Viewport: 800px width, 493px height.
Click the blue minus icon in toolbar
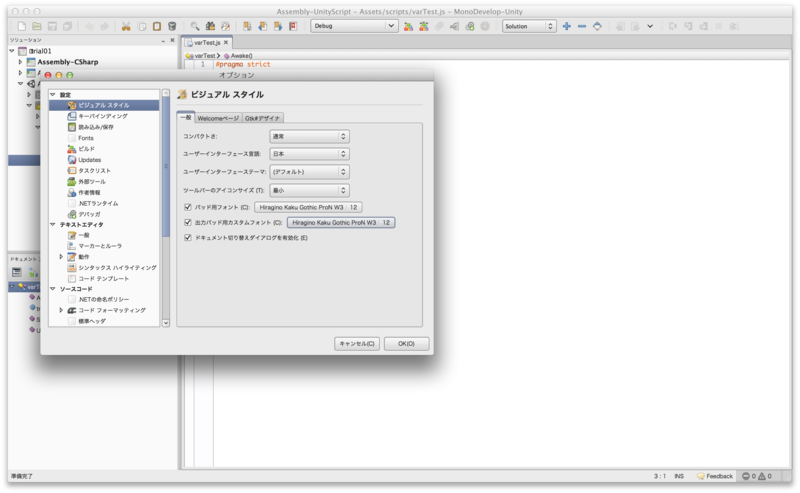(x=582, y=26)
